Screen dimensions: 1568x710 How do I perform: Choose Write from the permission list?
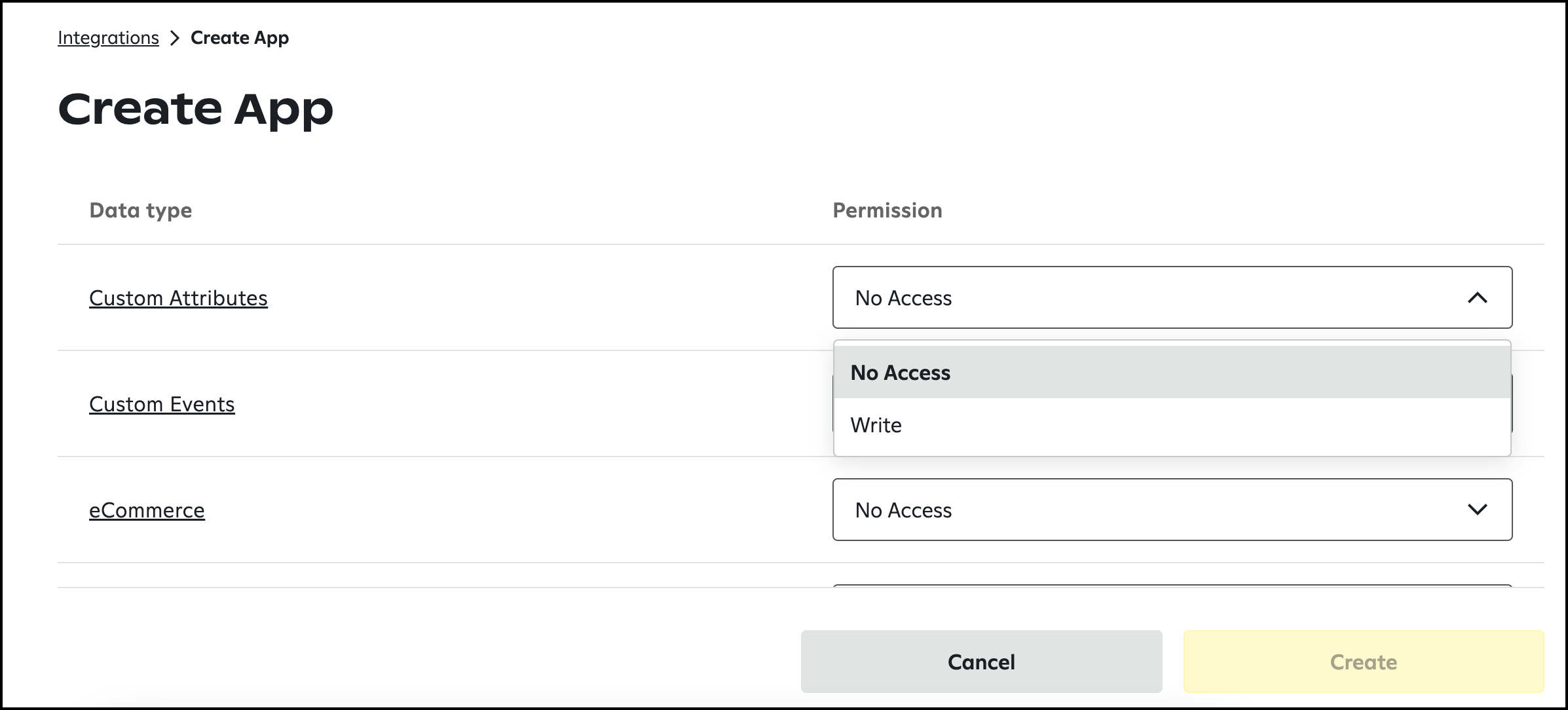1172,425
